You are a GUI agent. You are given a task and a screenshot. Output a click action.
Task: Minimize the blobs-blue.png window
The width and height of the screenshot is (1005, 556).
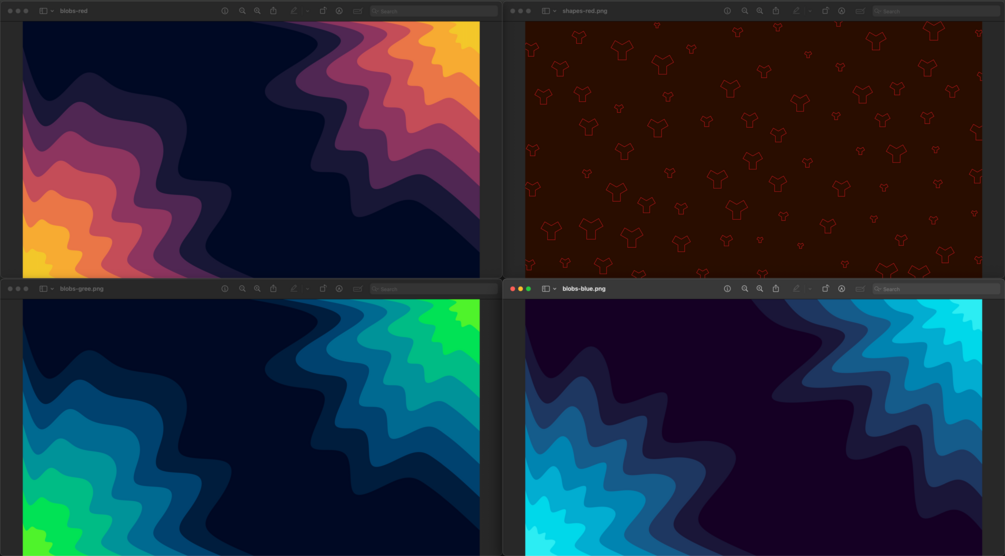tap(520, 289)
